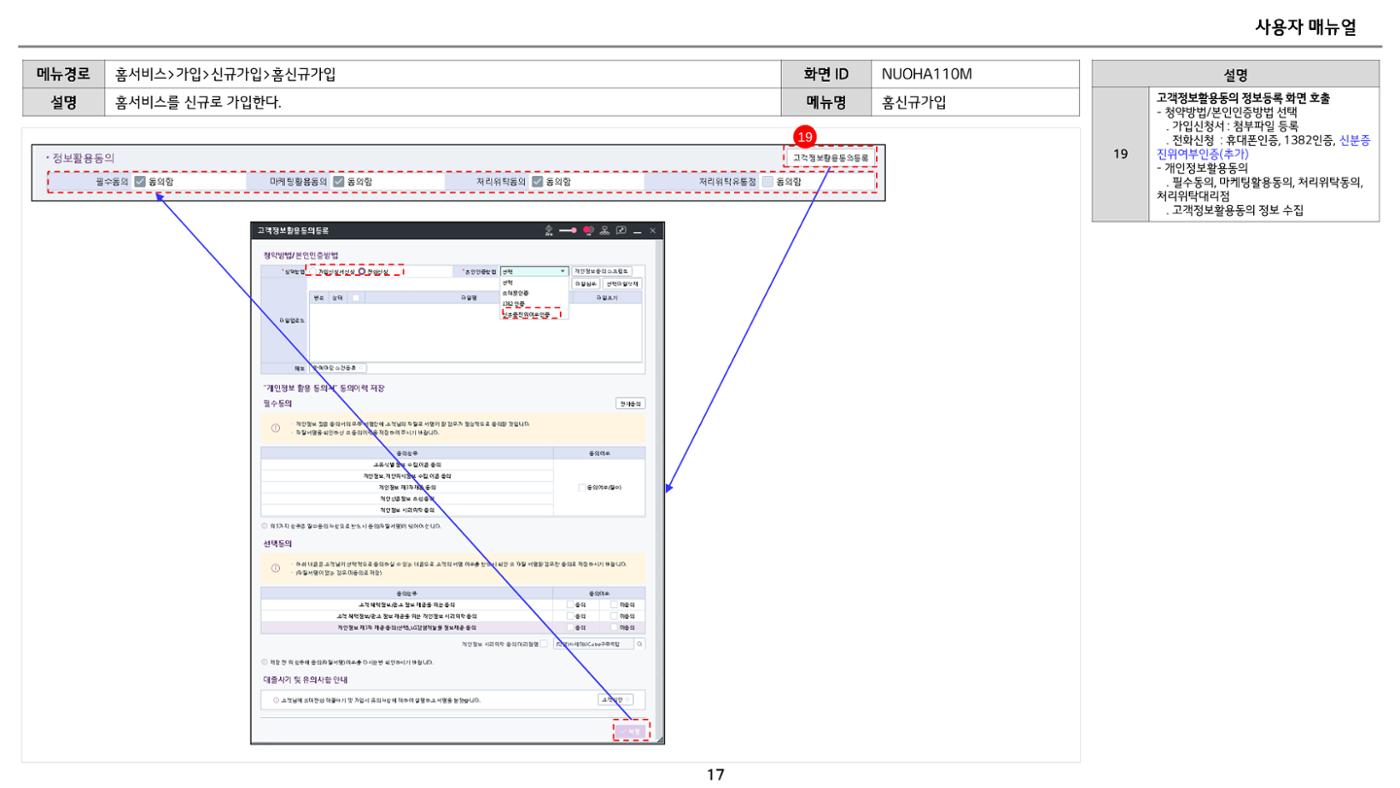Toggle 처리위탁유통점 동의함 checkbox
Viewport: 1400px width, 788px height.
click(x=768, y=181)
